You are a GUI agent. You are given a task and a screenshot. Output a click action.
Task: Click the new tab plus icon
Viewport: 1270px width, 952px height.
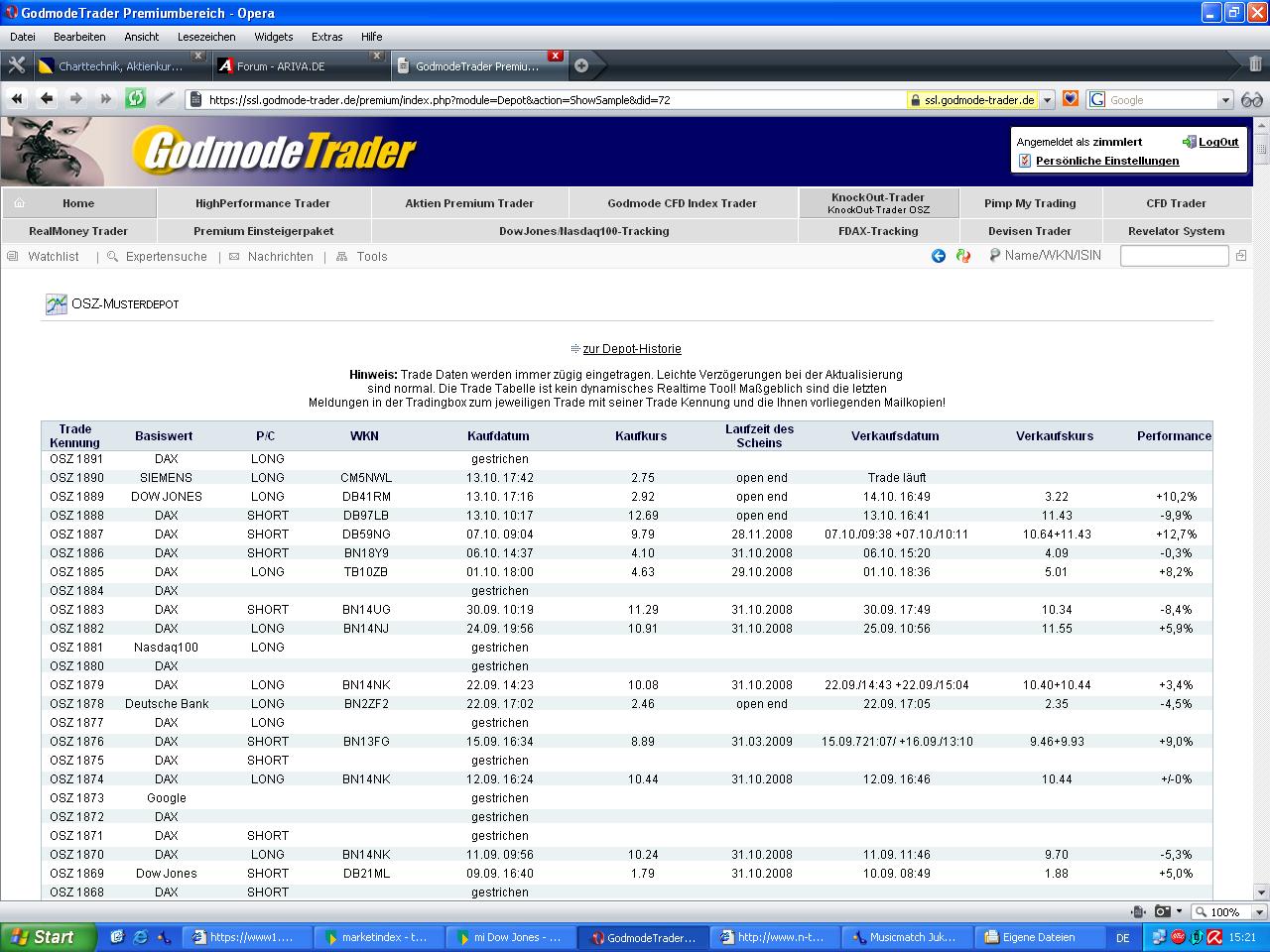coord(581,65)
